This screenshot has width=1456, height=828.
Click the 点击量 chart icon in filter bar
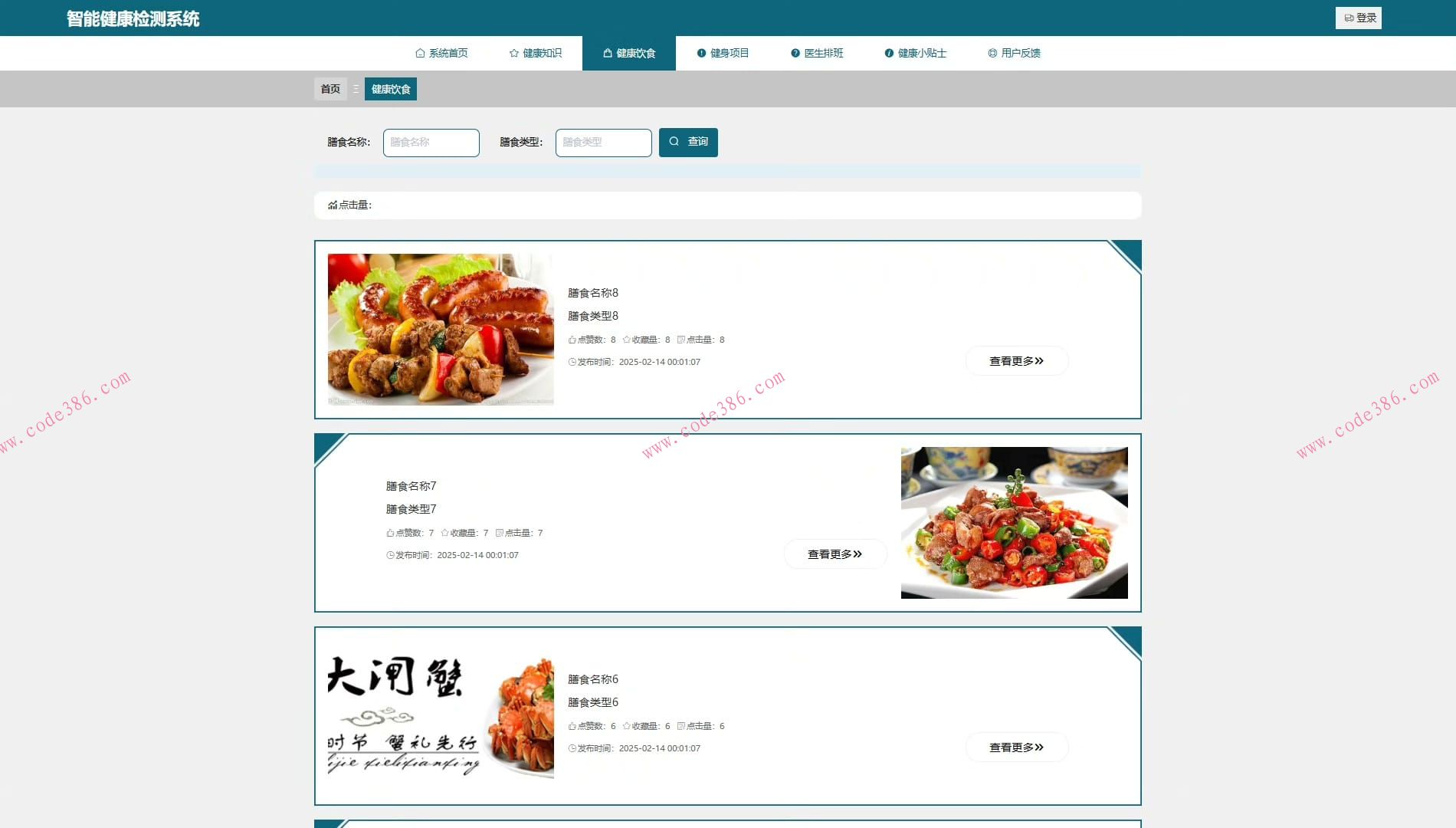coord(331,205)
